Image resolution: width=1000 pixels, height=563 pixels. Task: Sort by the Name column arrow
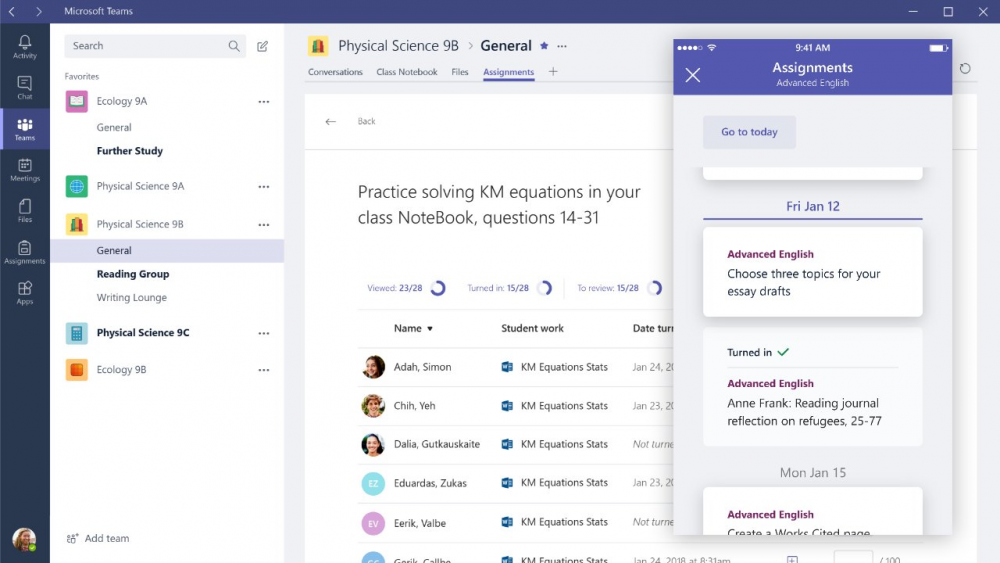430,329
